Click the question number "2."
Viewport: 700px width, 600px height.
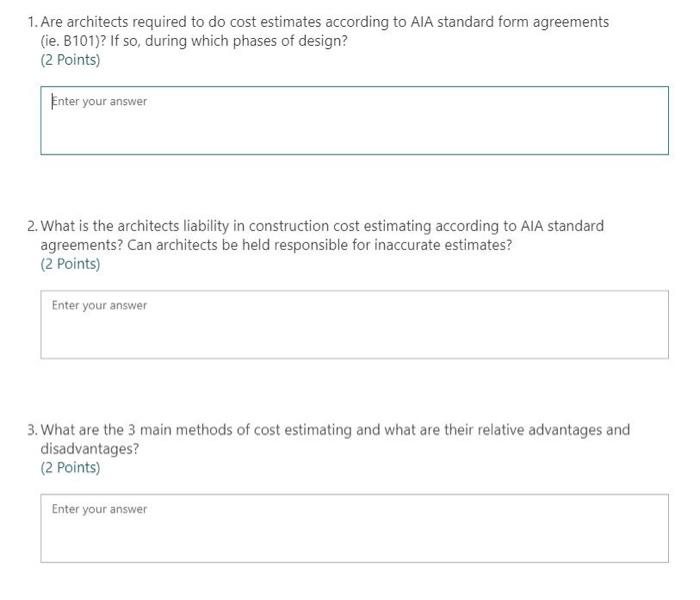click(x=33, y=226)
